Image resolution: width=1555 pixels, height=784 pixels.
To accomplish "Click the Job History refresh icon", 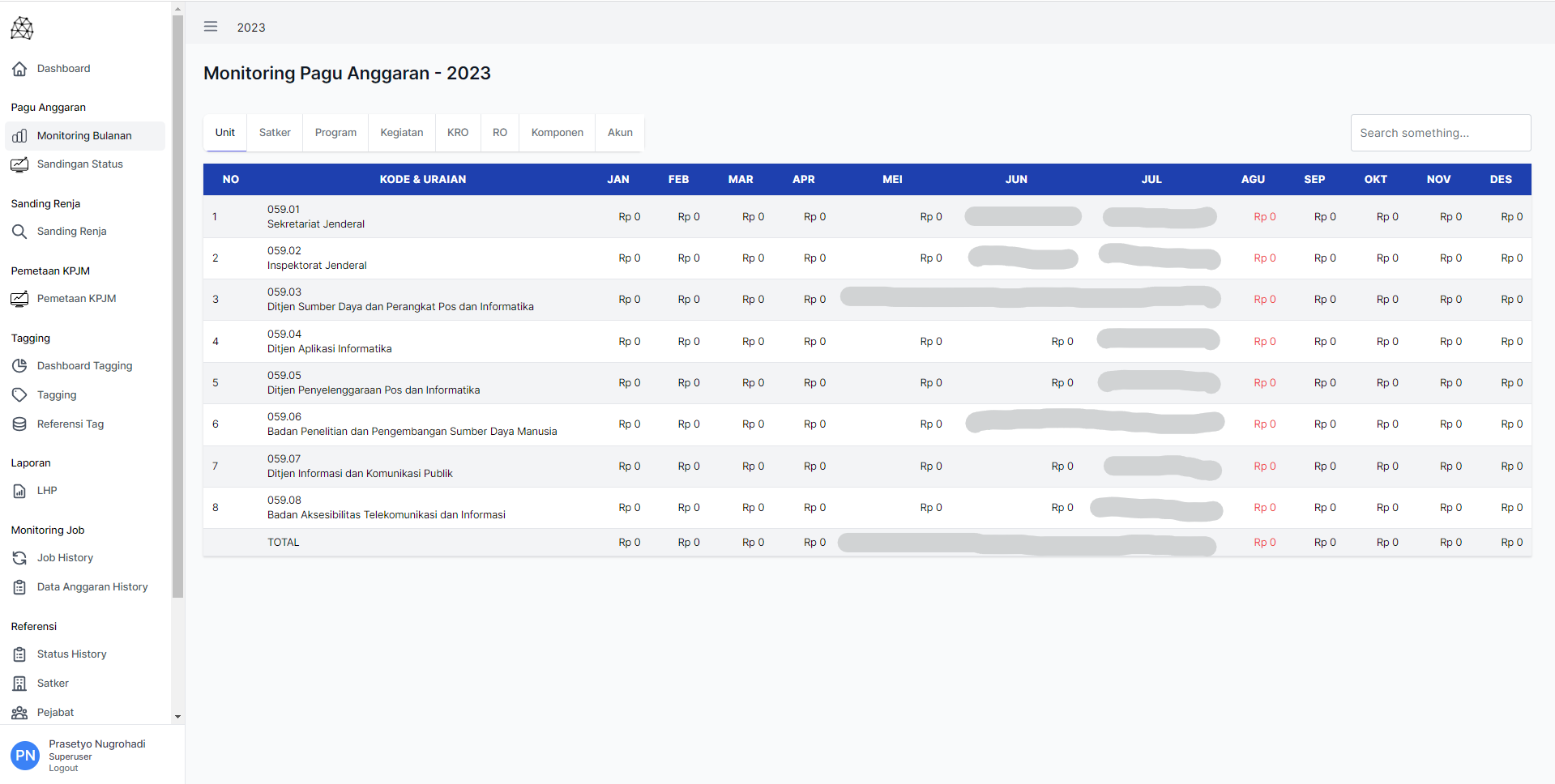I will pyautogui.click(x=19, y=558).
